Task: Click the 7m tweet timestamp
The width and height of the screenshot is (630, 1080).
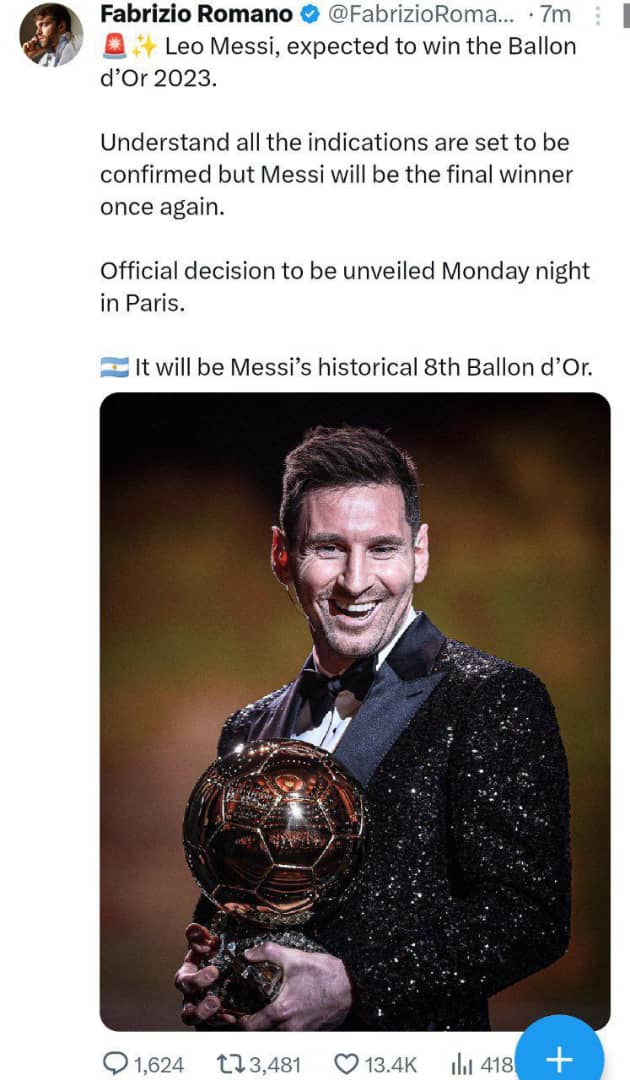Action: click(x=554, y=16)
